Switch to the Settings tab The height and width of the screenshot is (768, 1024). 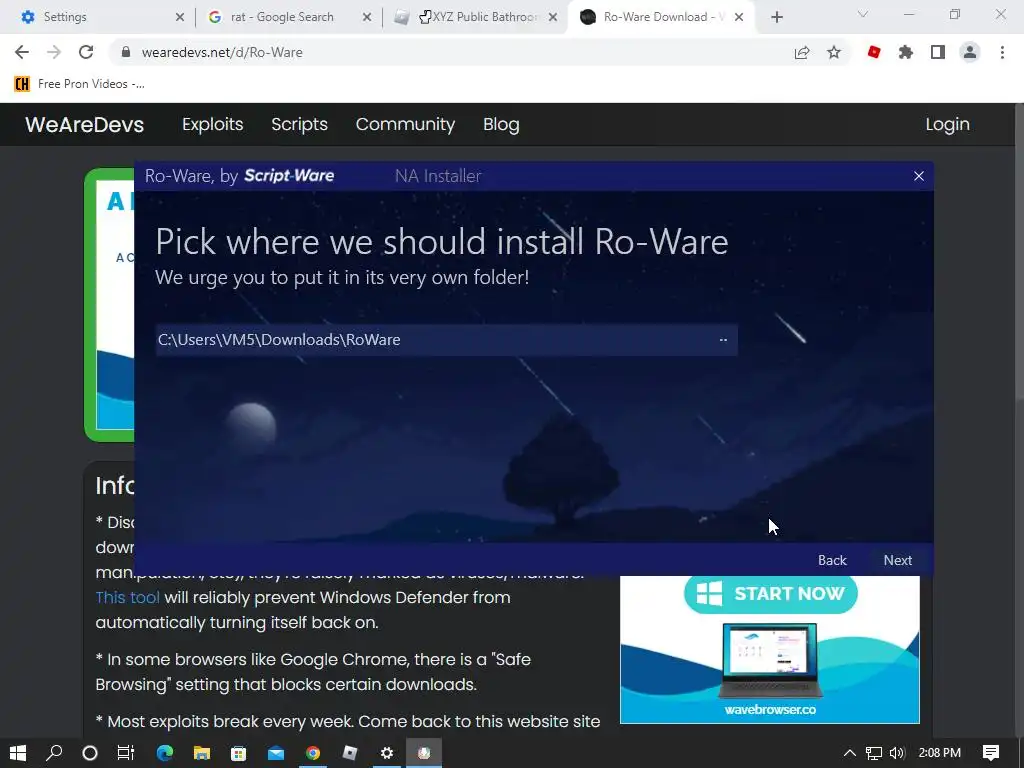click(96, 17)
